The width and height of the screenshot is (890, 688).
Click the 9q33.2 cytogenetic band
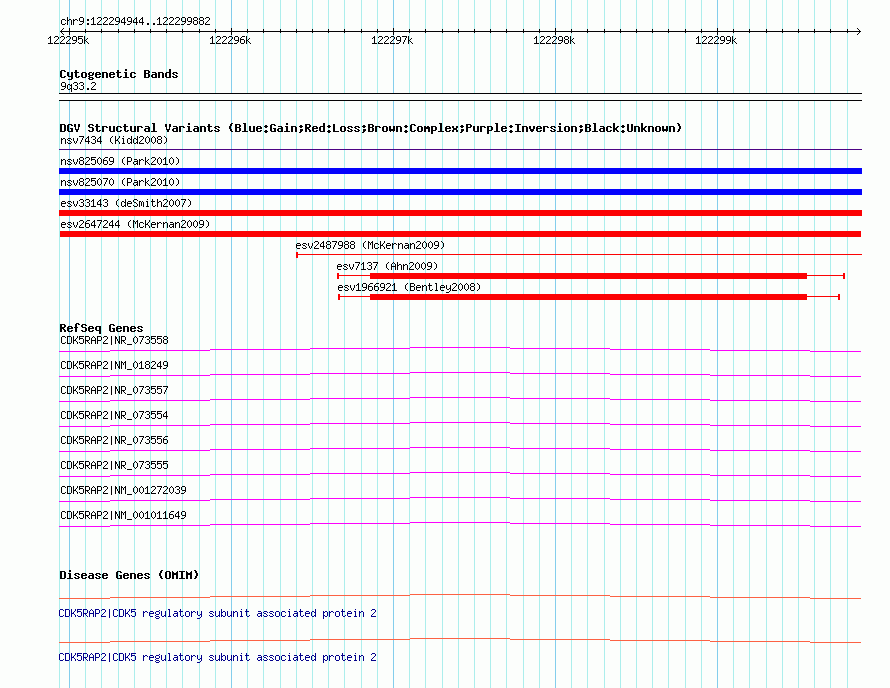coord(460,97)
